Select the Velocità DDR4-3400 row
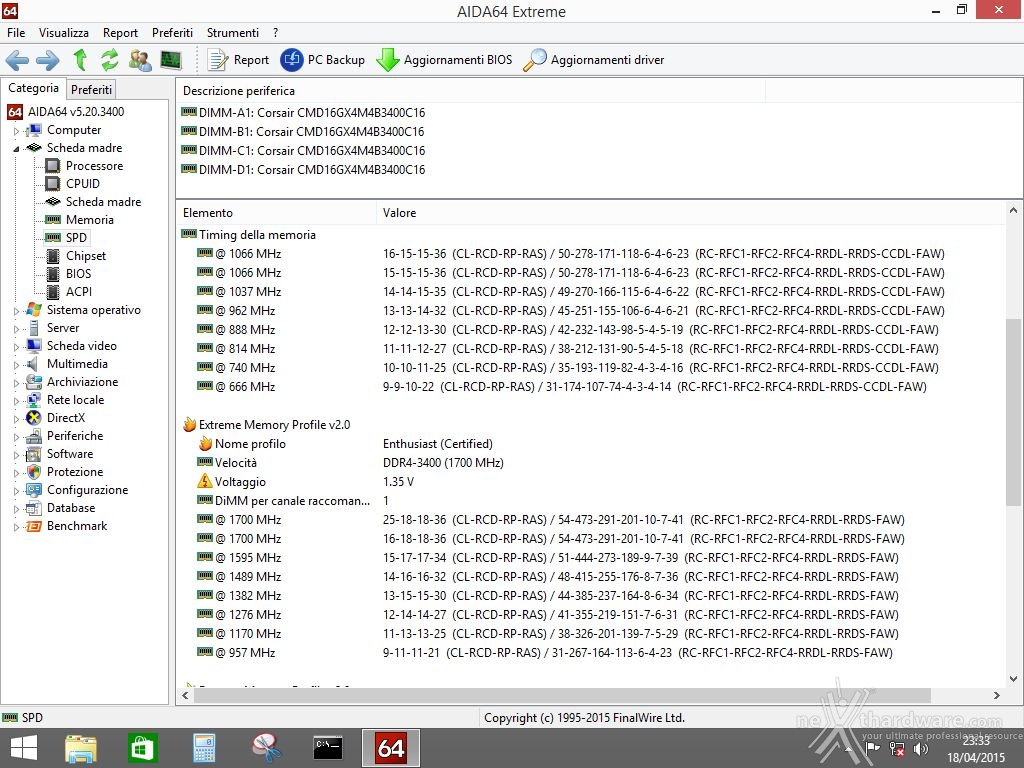This screenshot has width=1024, height=768. click(591, 463)
